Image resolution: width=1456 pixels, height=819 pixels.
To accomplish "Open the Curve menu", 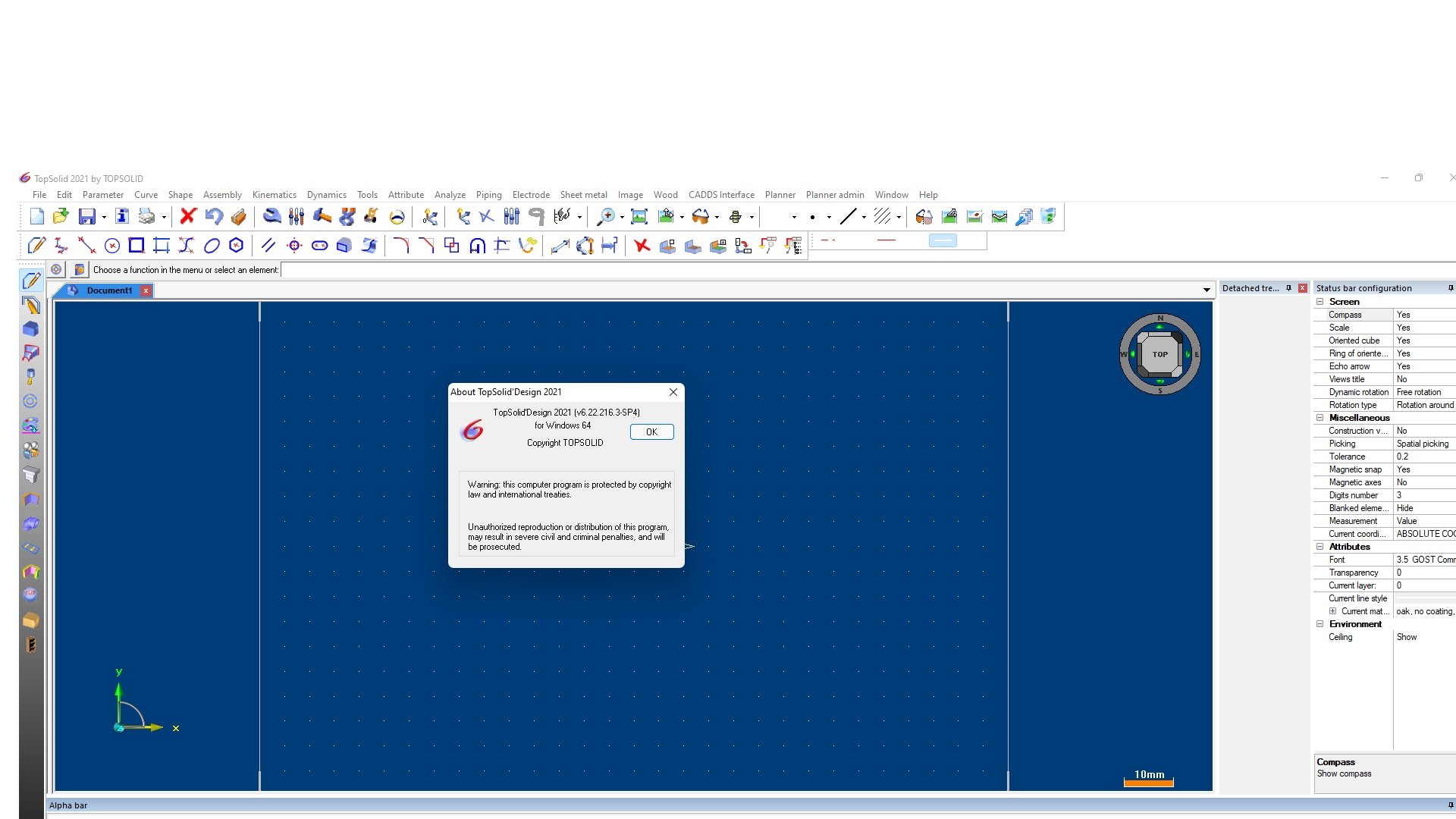I will (x=146, y=195).
